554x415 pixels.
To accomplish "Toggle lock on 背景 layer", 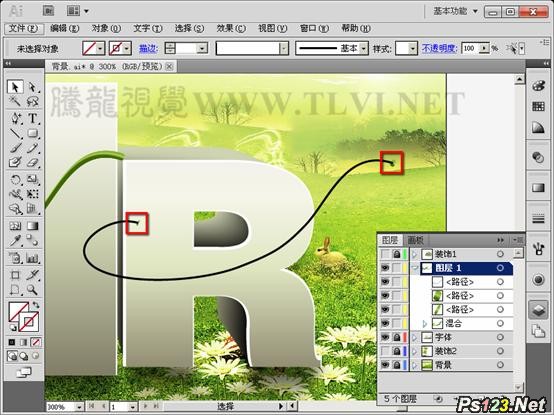I will point(397,365).
